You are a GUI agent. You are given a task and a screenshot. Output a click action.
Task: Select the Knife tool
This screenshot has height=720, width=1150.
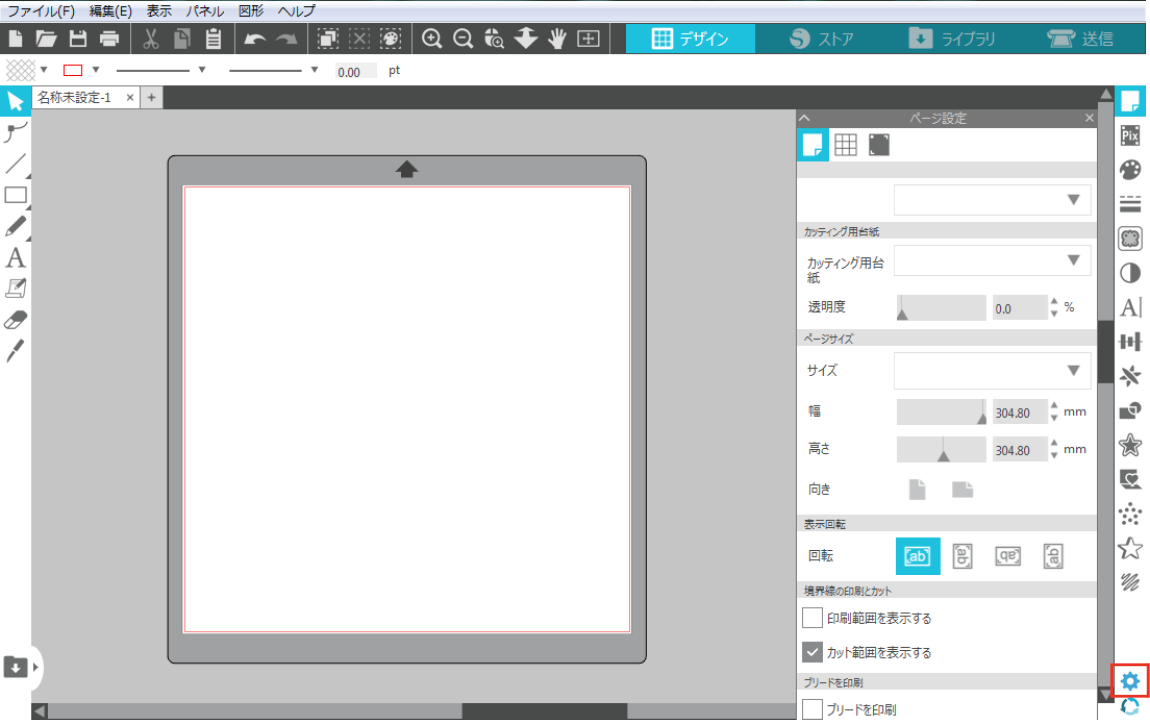coord(15,351)
